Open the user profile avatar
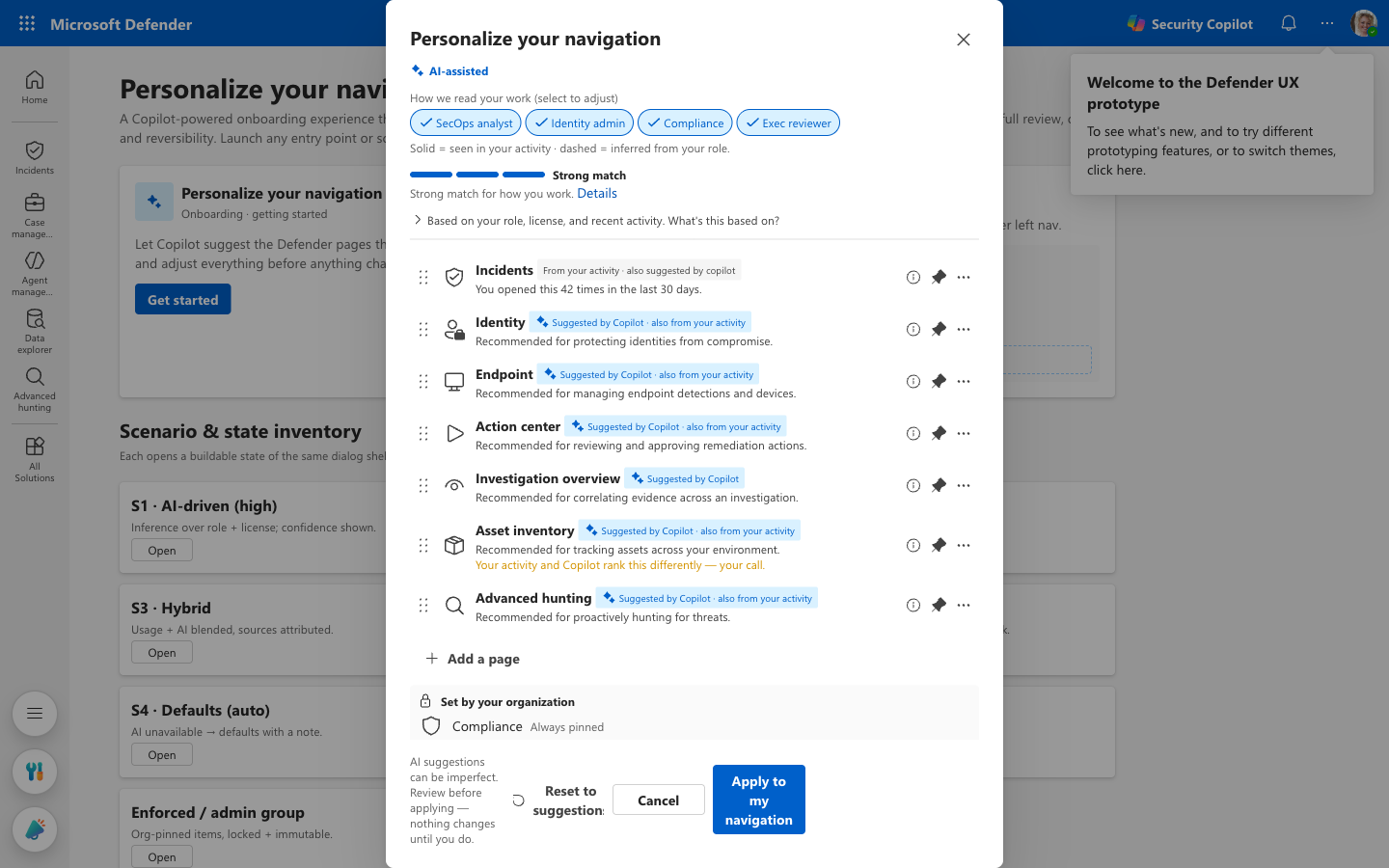 point(1364,23)
